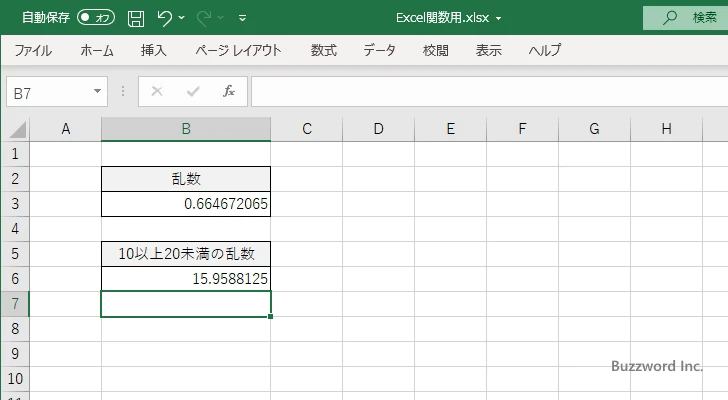Switch to the 挿入 ribbon tab
Image resolution: width=728 pixels, height=400 pixels.
[x=153, y=50]
